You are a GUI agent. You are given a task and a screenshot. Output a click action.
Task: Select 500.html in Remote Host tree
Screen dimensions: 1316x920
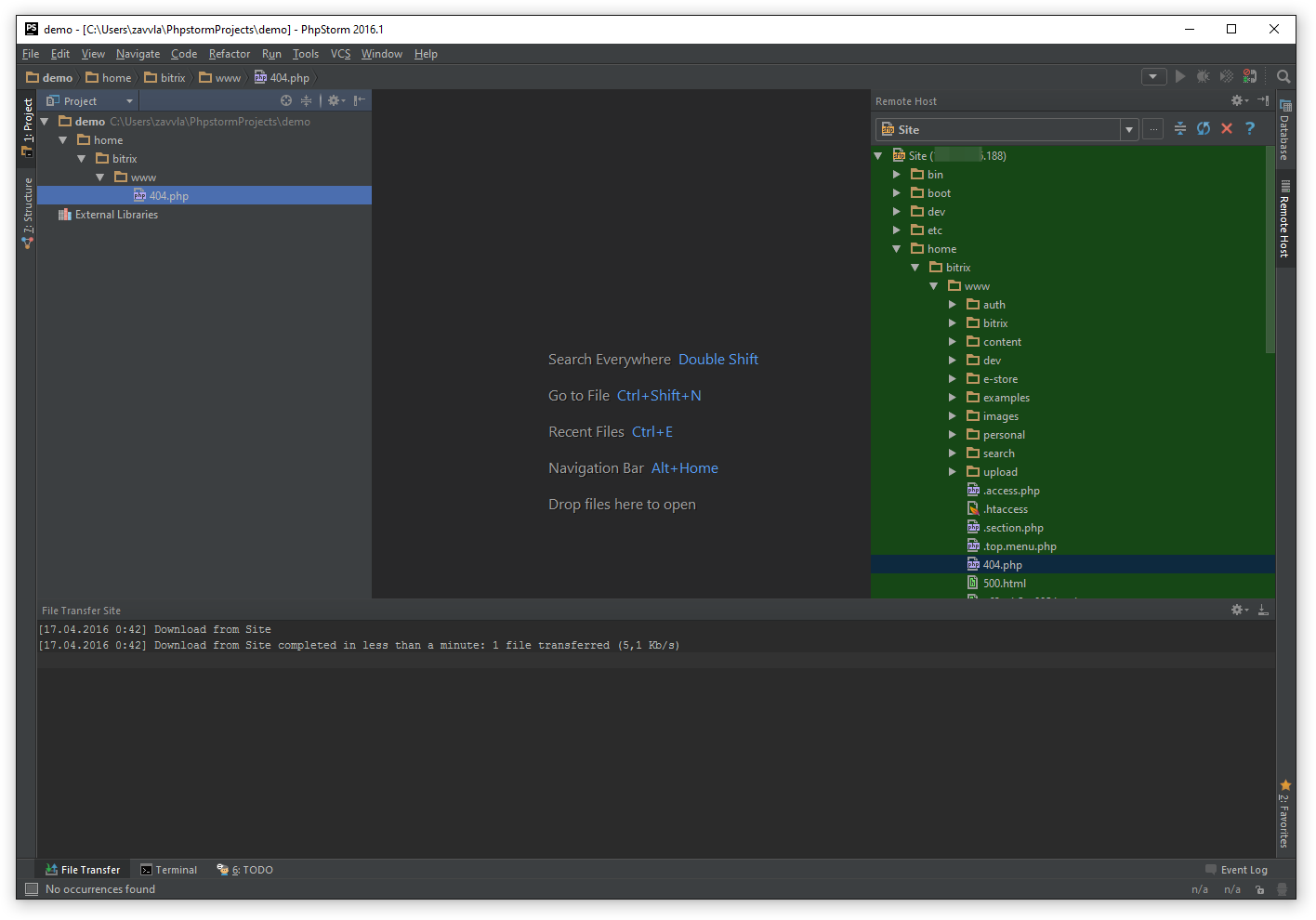click(1005, 584)
